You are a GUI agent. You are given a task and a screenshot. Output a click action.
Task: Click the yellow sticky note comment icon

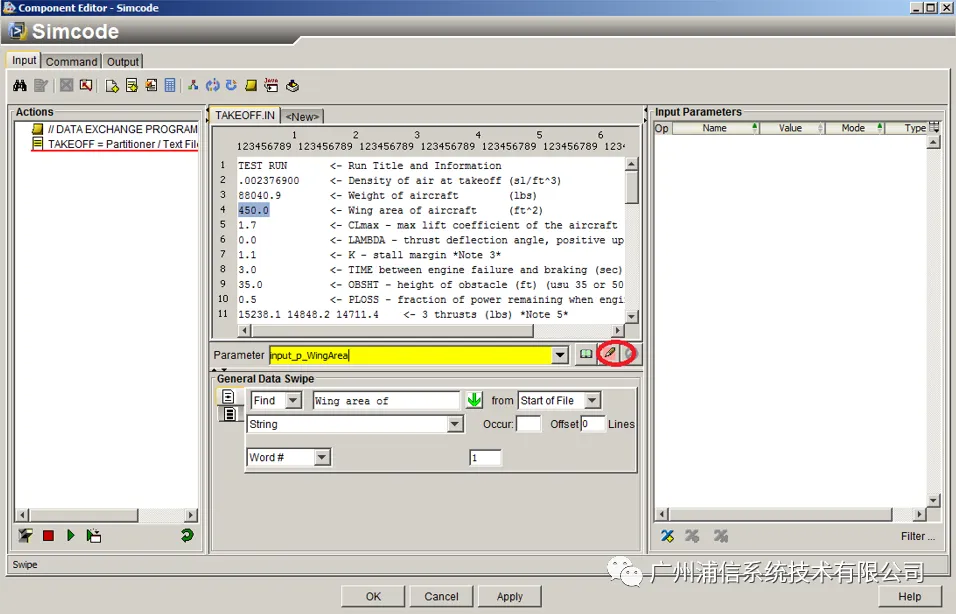tap(251, 85)
